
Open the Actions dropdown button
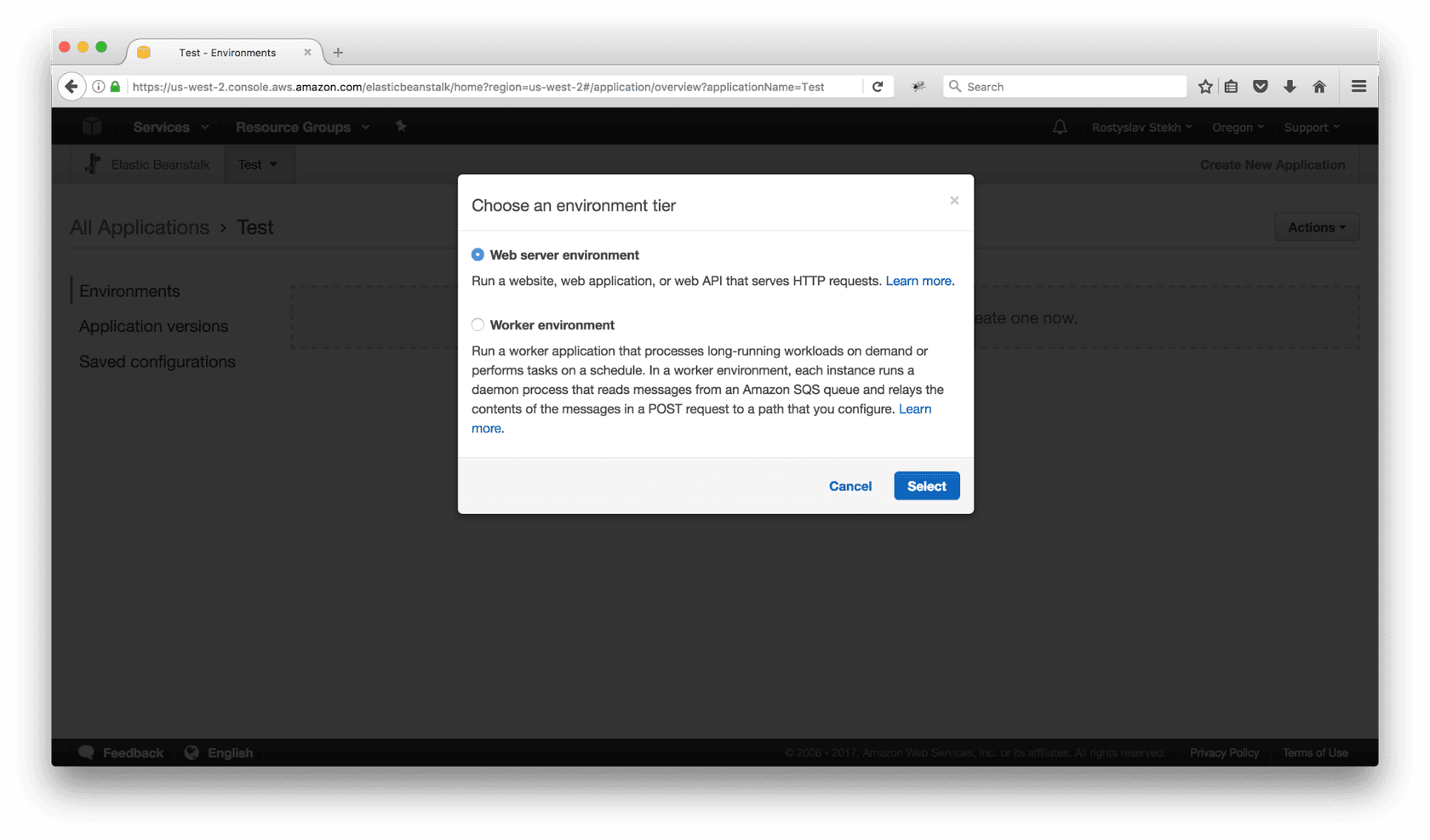coord(1317,227)
